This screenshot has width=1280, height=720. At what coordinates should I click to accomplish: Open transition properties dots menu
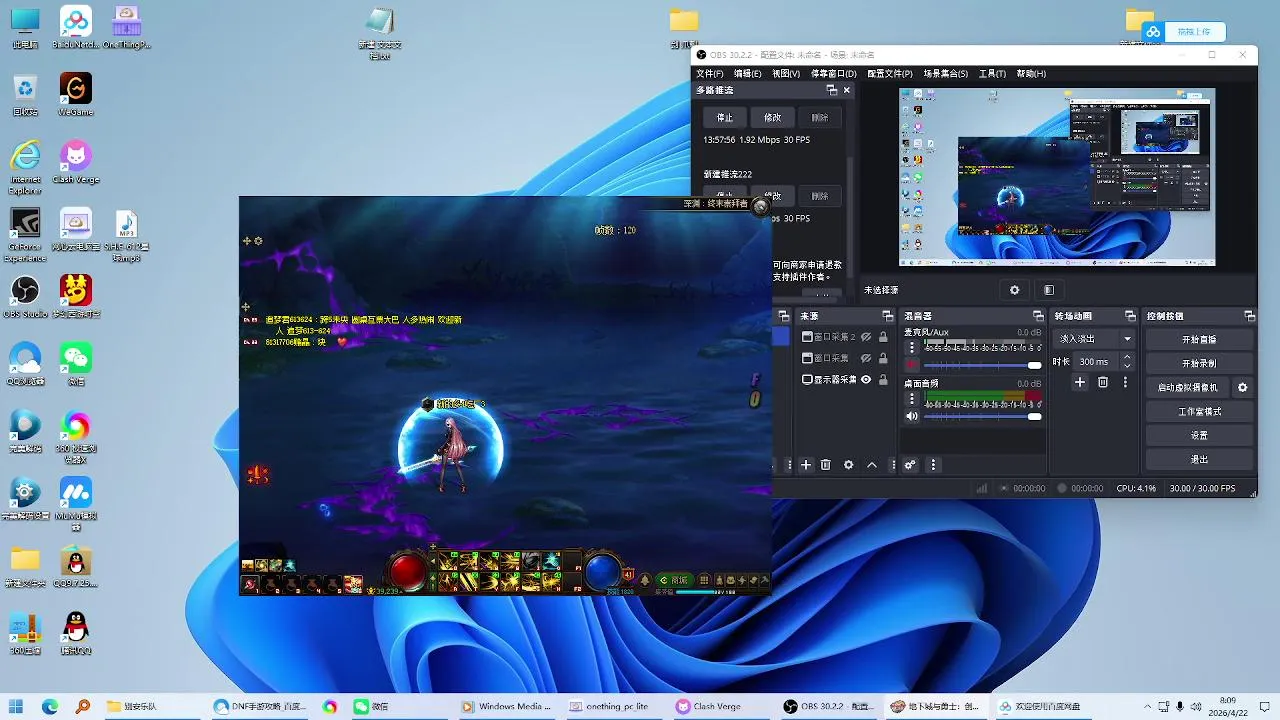(1125, 382)
